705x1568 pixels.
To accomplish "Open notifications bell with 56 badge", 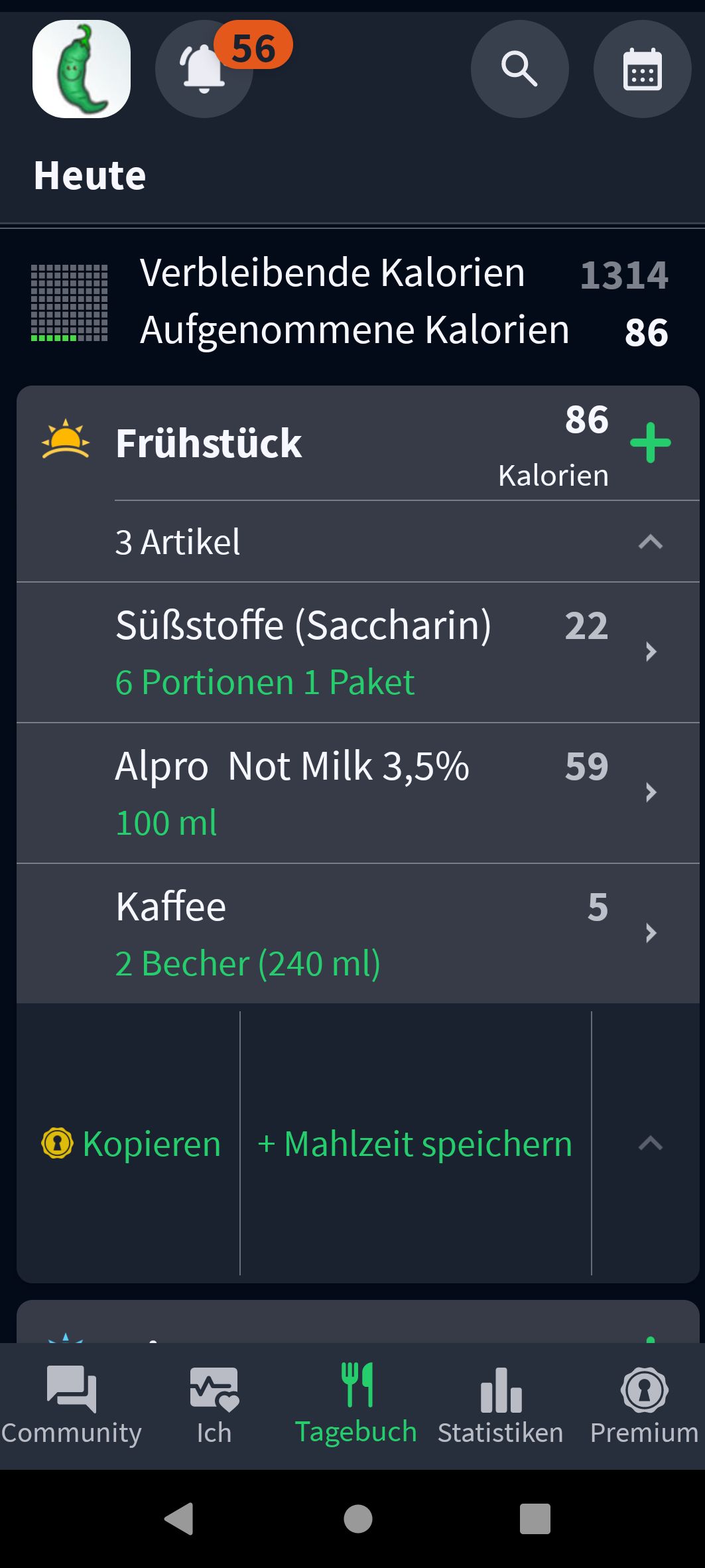I will tap(204, 69).
